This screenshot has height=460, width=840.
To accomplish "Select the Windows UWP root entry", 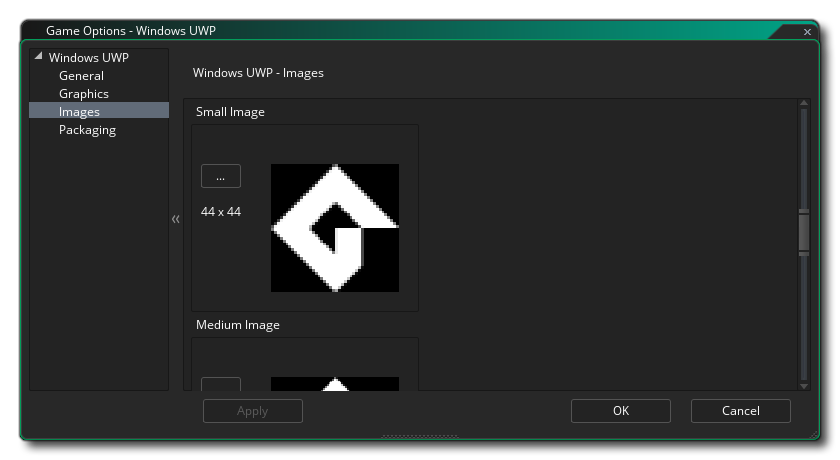I will click(89, 57).
